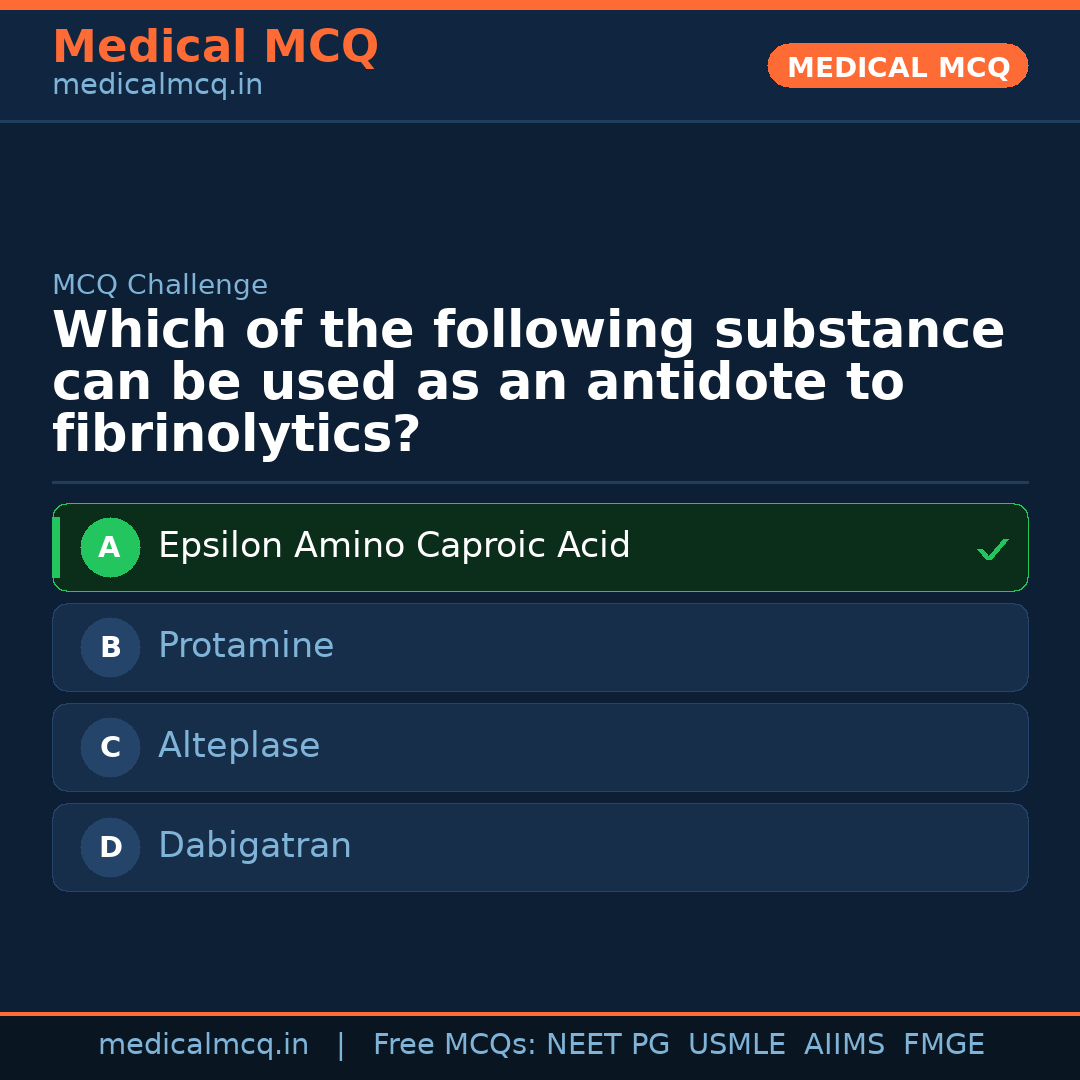Click the circular B badge icon

(110, 647)
